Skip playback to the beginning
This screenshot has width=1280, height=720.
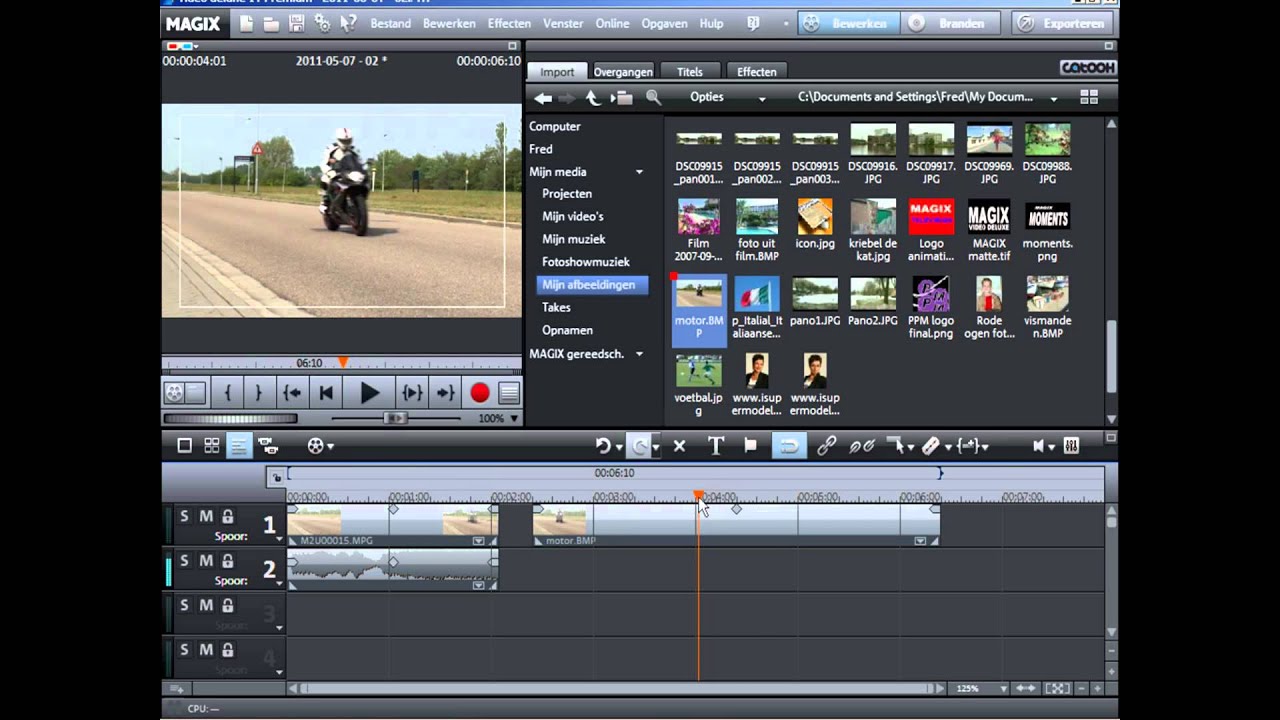point(326,393)
